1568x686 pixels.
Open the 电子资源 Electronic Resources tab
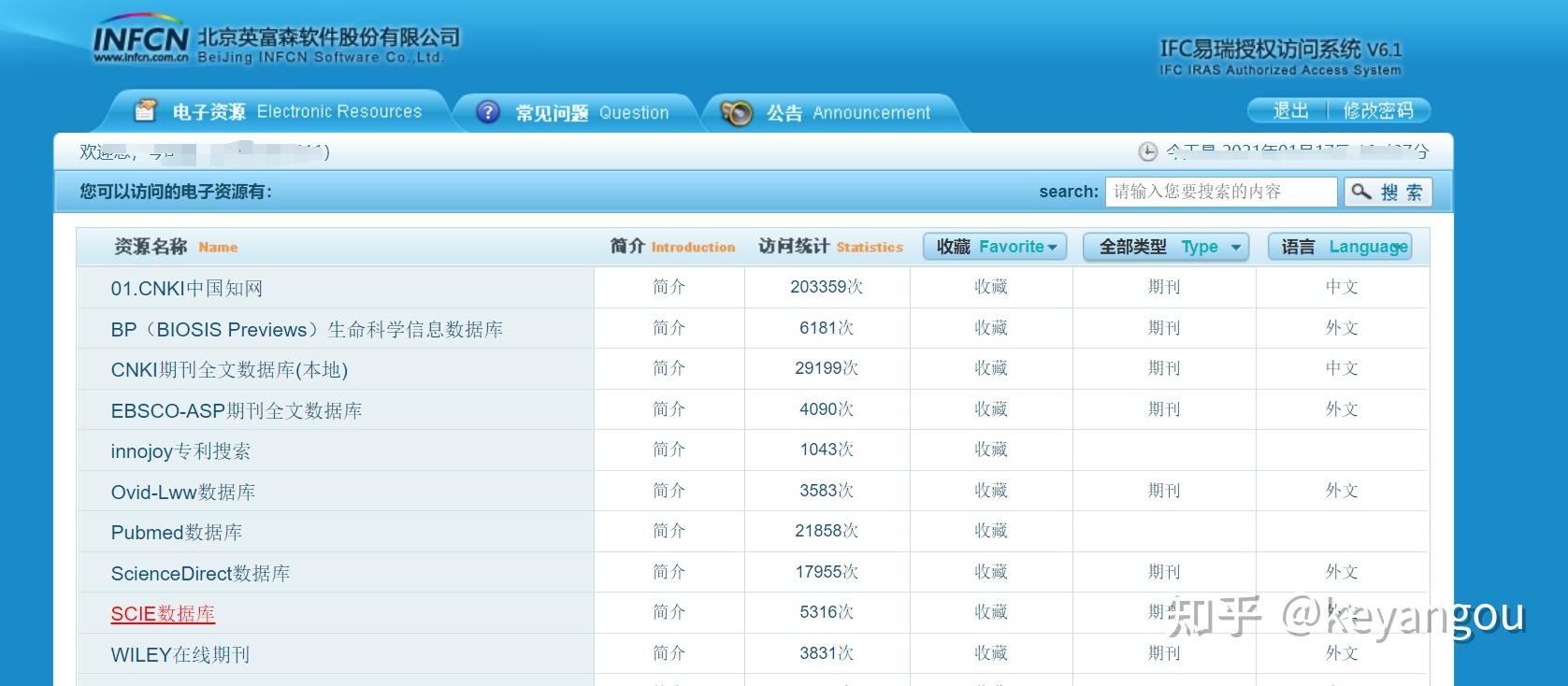tap(277, 111)
